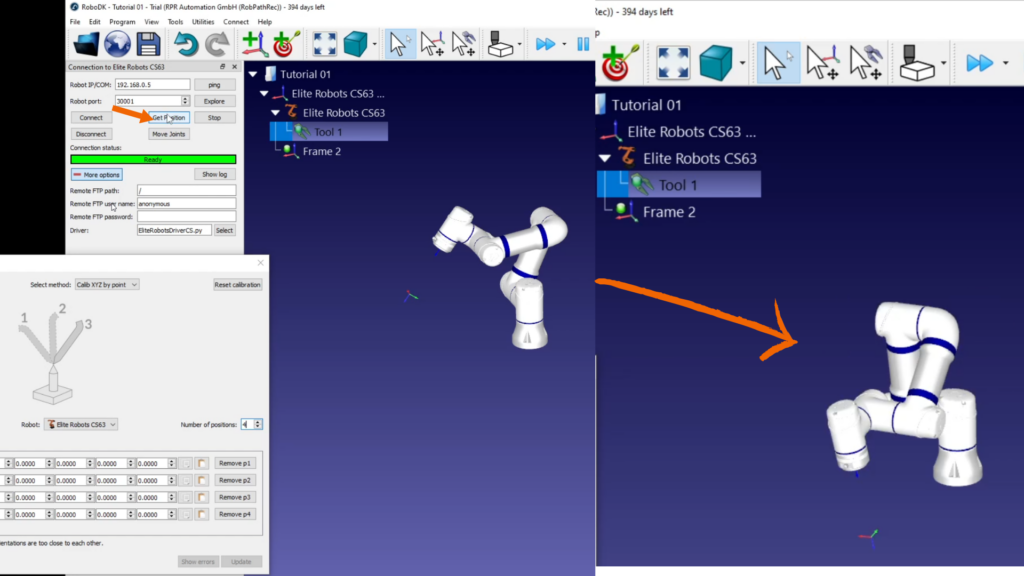The image size is (1024, 576).
Task: Open the machining dropdown arrow in main toolbar
Action: pos(519,44)
